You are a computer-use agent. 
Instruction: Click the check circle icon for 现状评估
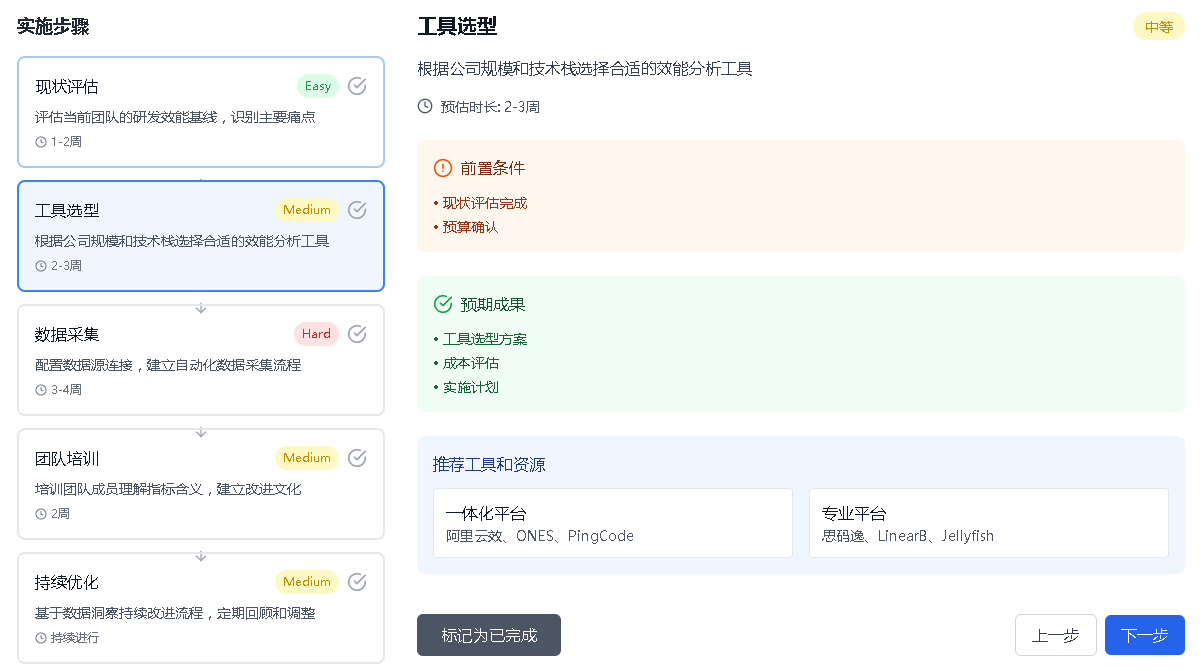click(x=357, y=86)
